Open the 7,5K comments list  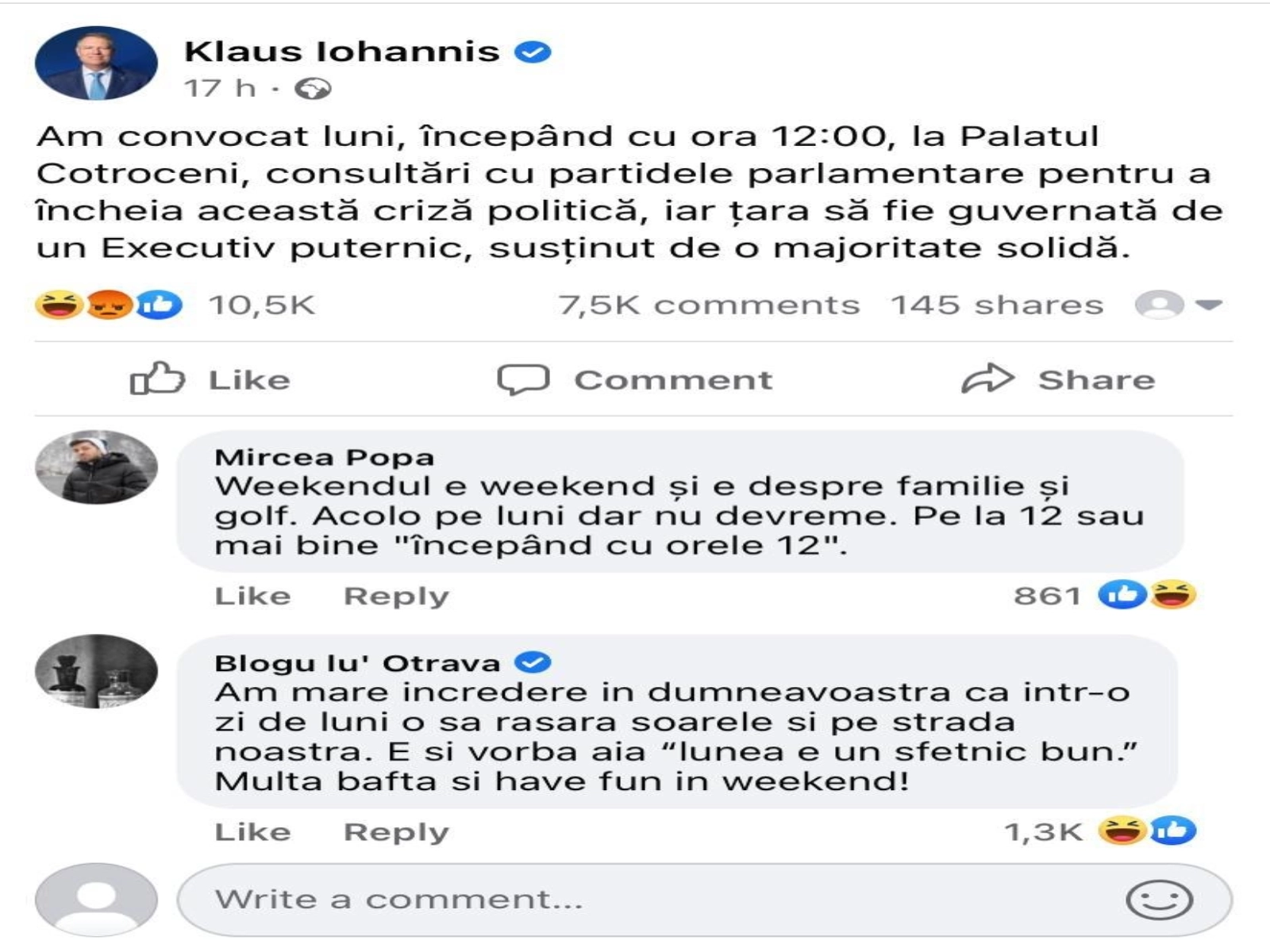coord(709,305)
